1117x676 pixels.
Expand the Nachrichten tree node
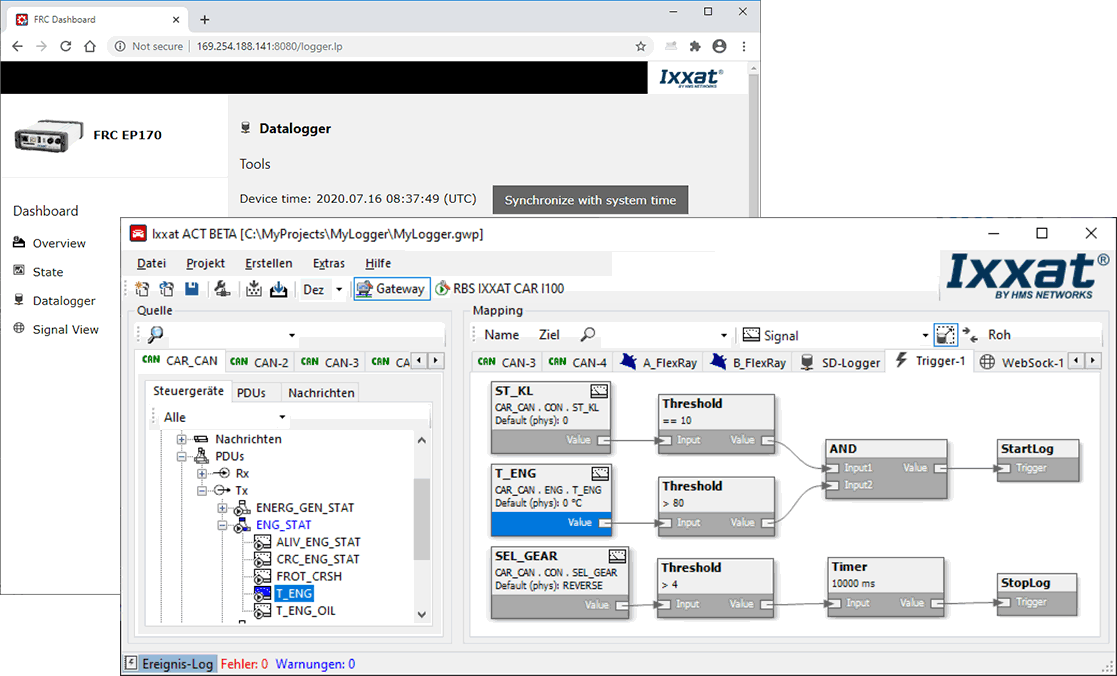coord(182,439)
